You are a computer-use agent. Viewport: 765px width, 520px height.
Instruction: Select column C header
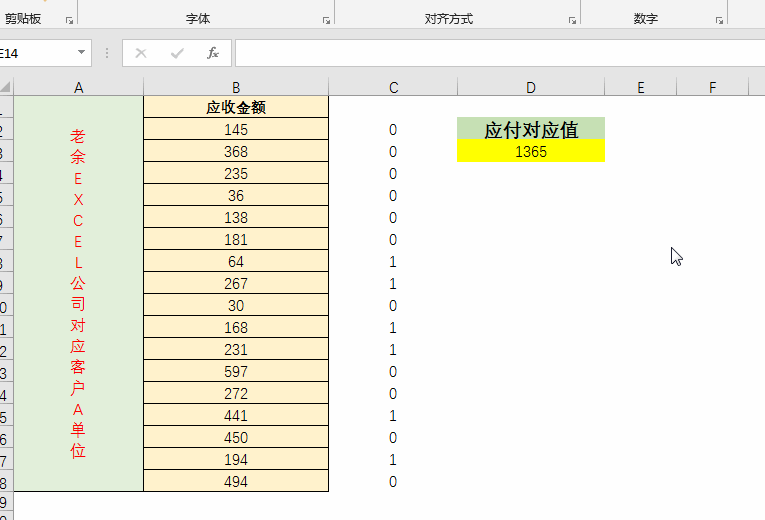tap(393, 88)
